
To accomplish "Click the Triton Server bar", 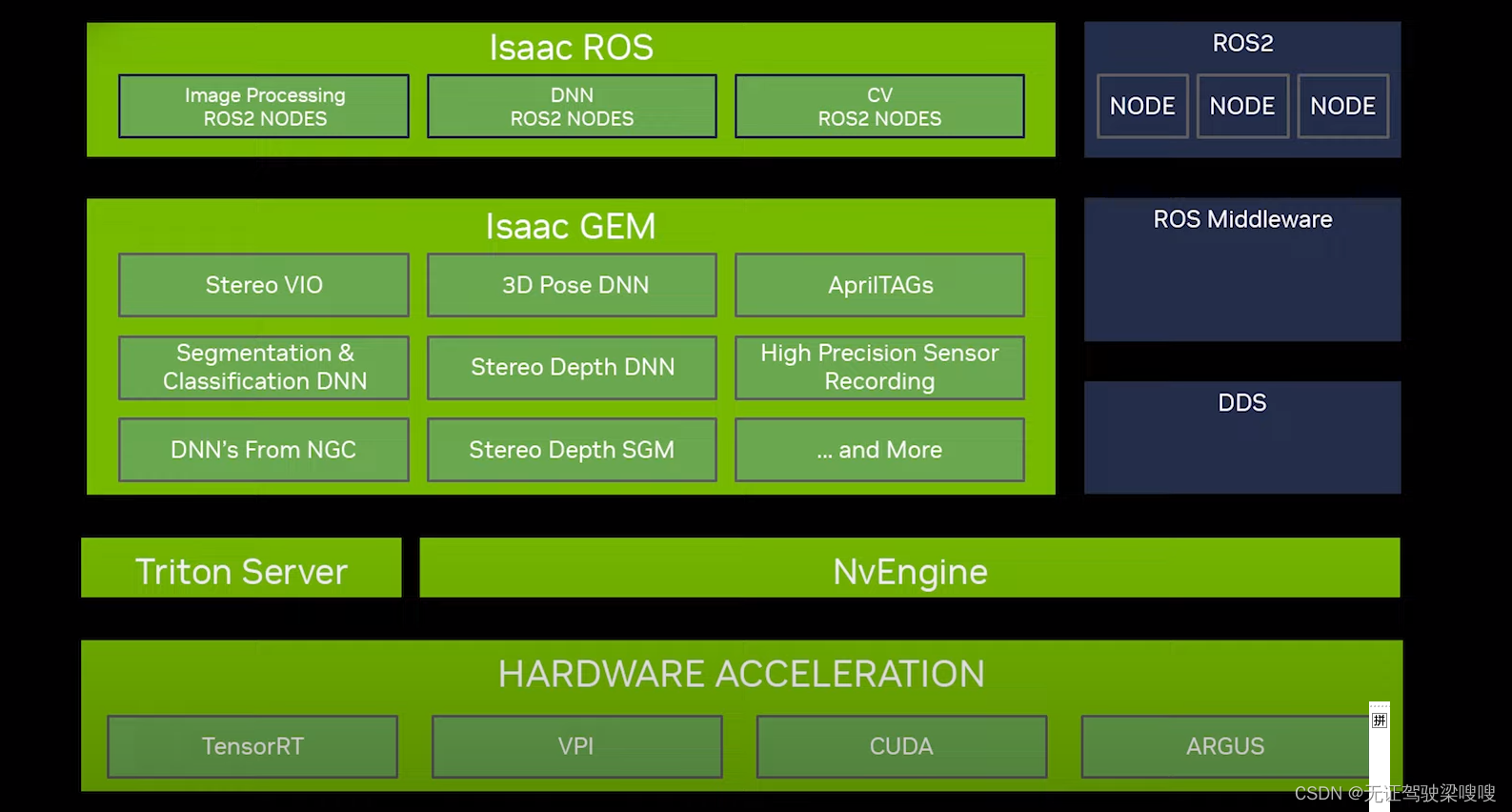I will point(241,568).
